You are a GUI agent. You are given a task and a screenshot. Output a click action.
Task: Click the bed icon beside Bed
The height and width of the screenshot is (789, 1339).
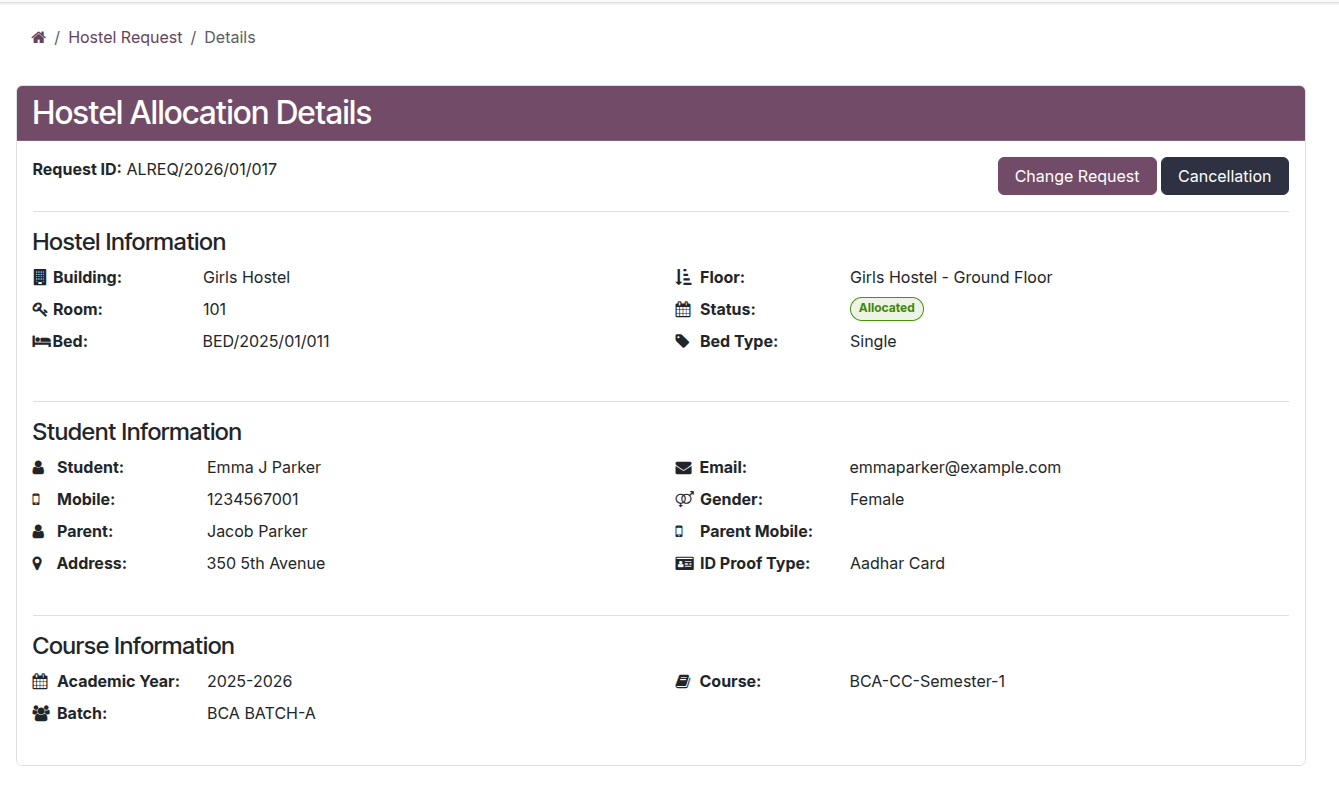[42, 342]
